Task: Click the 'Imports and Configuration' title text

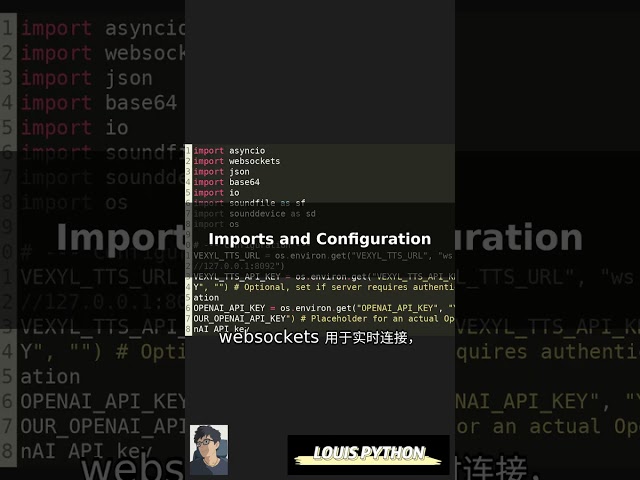Action: (x=320, y=239)
